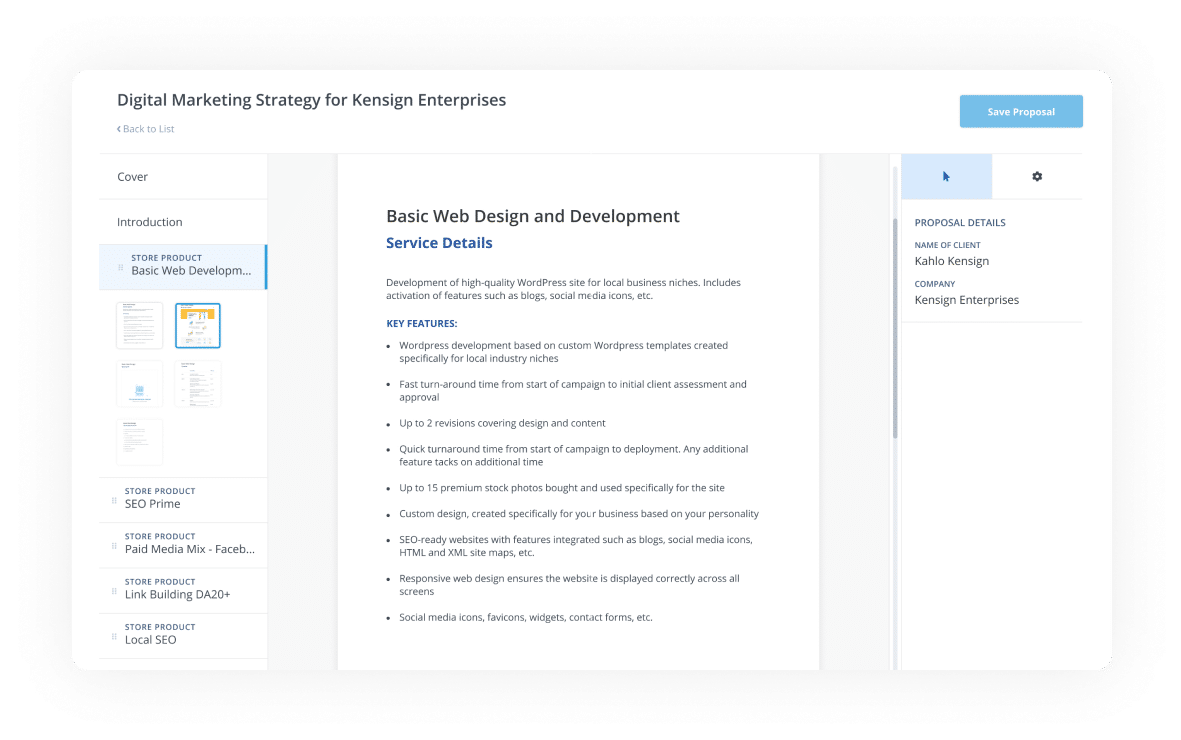This screenshot has width=1181, height=740.
Task: Open the gear settings tab
Action: (x=1036, y=176)
